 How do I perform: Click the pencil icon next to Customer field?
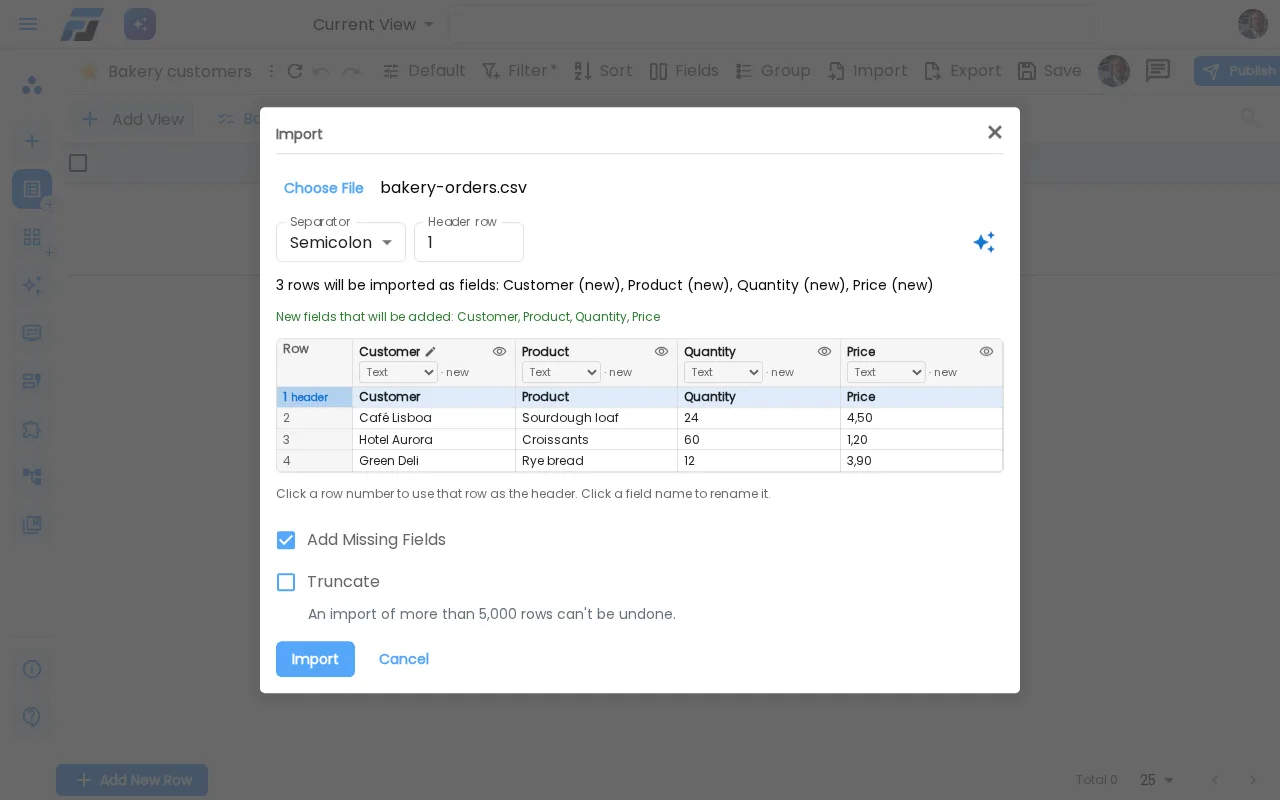pos(431,352)
